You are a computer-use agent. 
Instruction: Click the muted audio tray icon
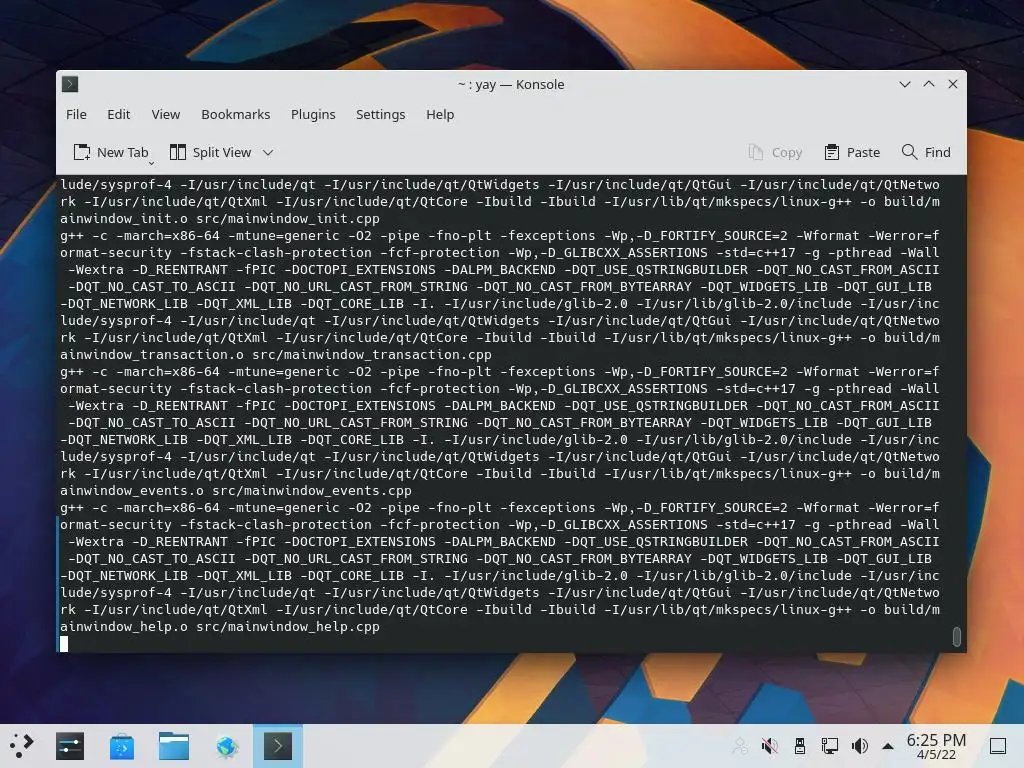(770, 746)
